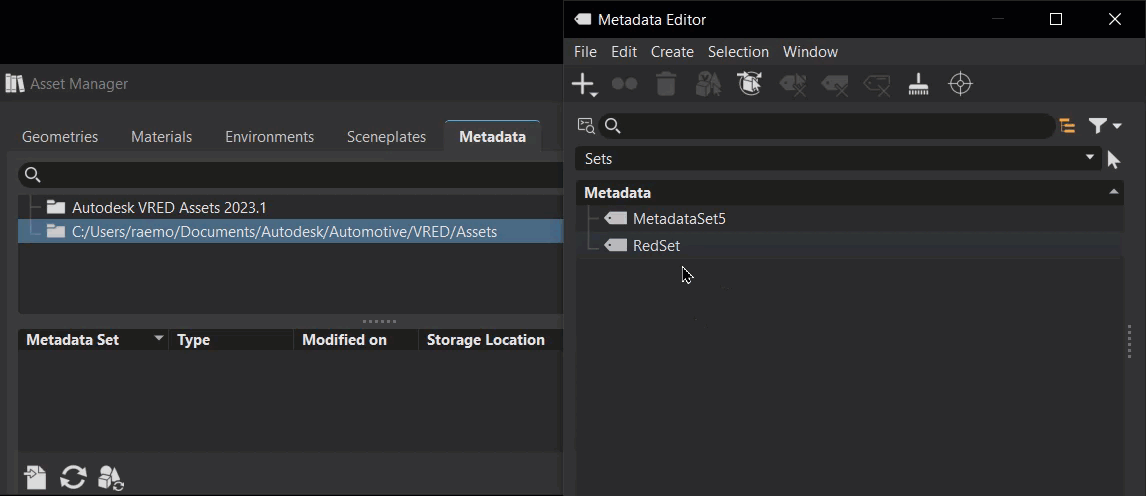
Task: Sort by Modified on column header
Action: coord(345,340)
